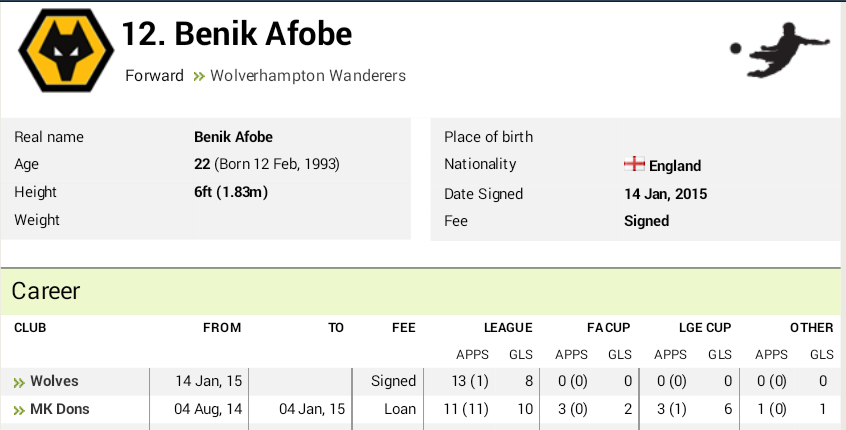Click the FA CUP column header
The image size is (846, 430).
tap(608, 328)
